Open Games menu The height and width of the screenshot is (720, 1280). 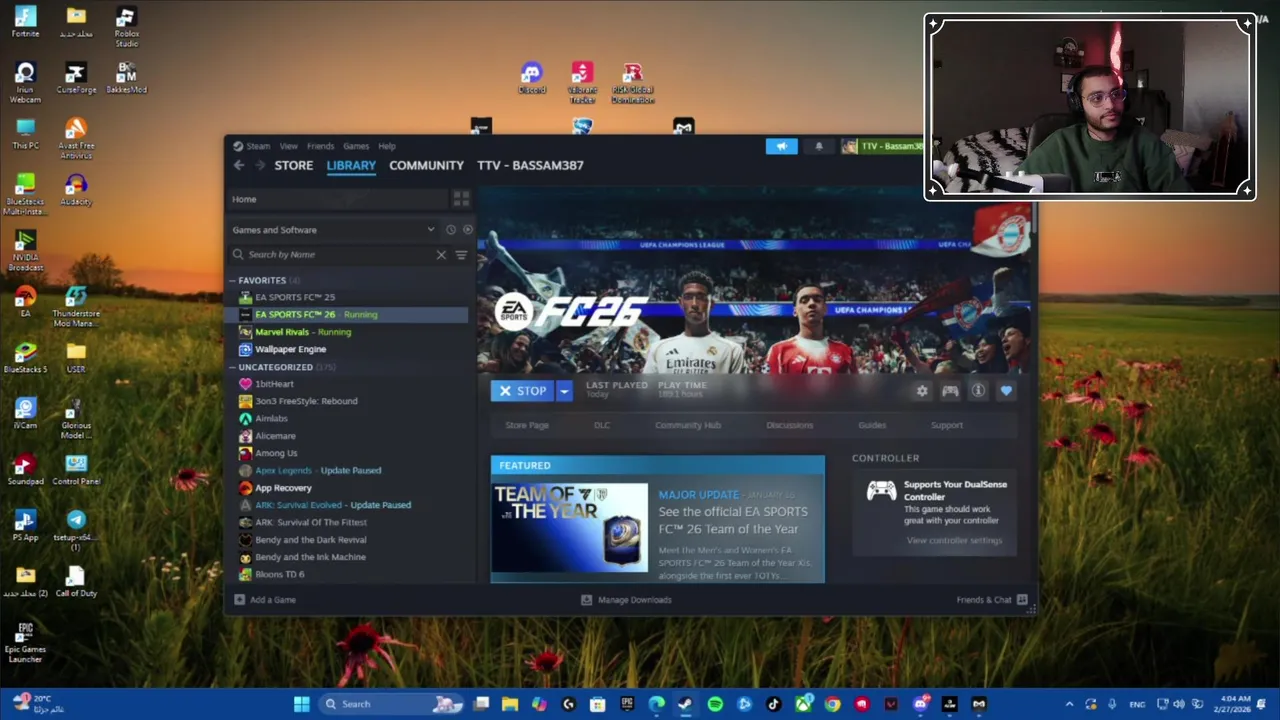tap(356, 146)
